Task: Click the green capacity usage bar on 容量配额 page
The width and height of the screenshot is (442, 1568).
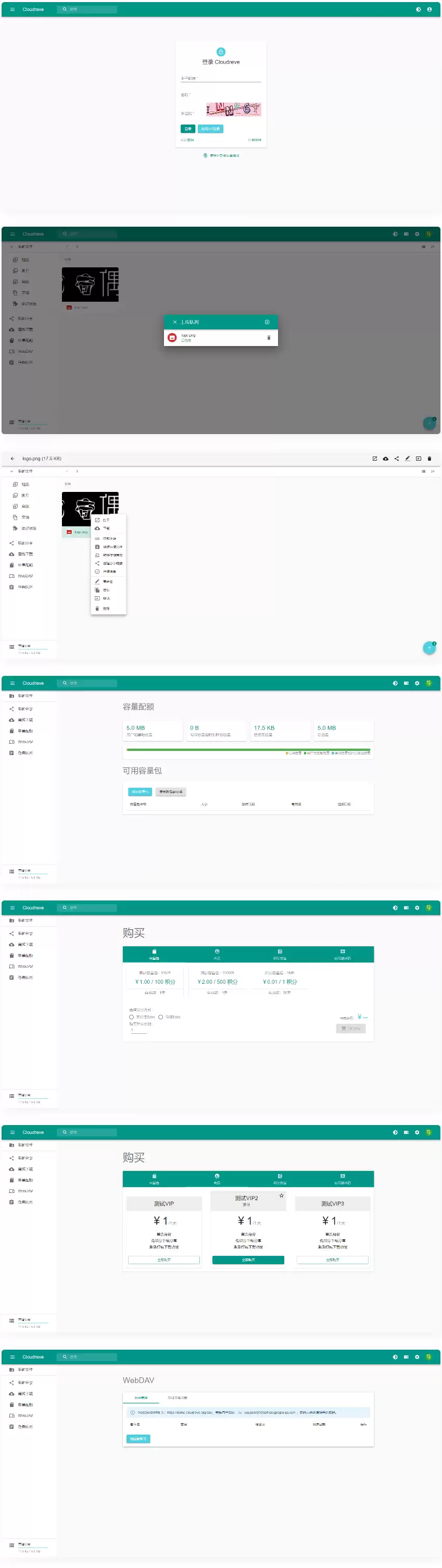Action: pyautogui.click(x=248, y=750)
